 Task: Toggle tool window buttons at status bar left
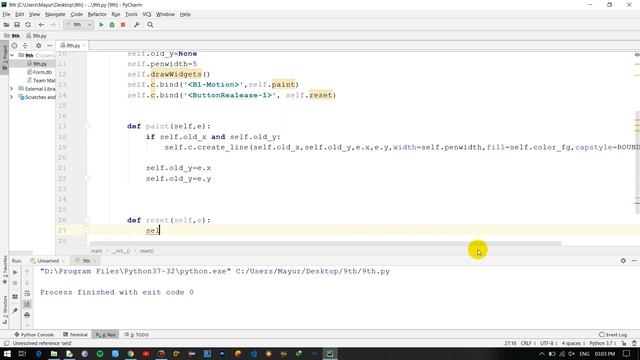6,343
